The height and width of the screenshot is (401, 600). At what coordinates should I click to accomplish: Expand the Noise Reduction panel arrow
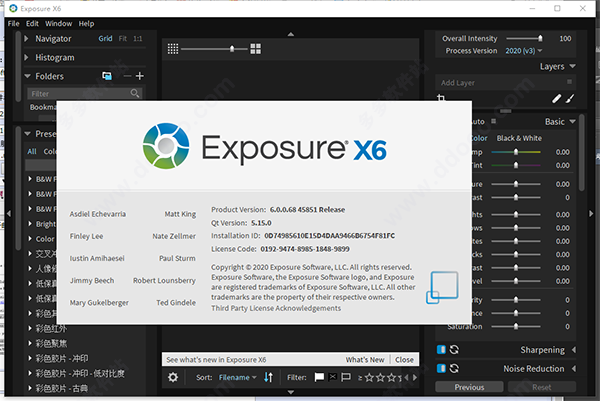click(574, 368)
